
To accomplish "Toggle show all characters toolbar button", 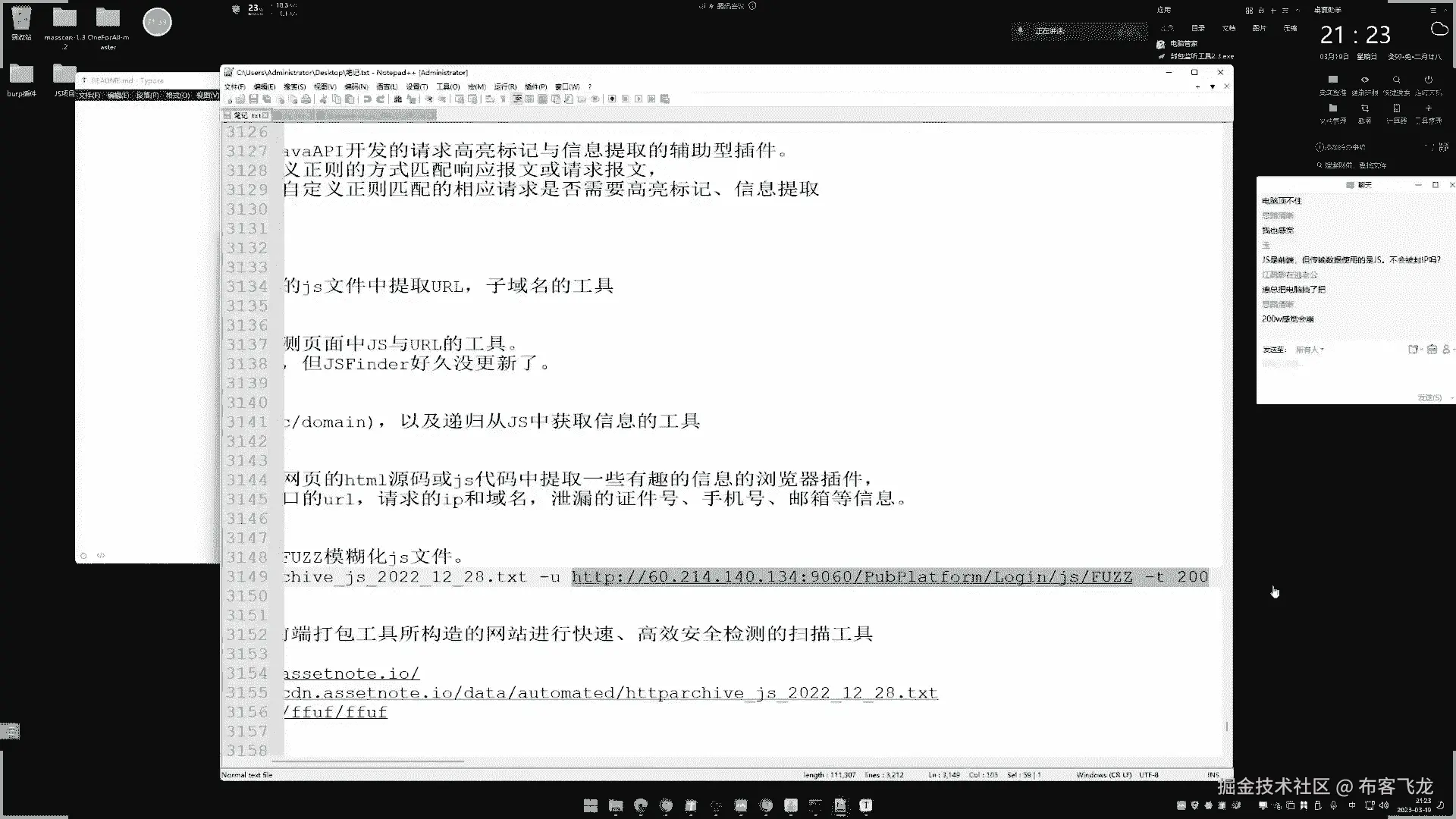I will point(503,99).
